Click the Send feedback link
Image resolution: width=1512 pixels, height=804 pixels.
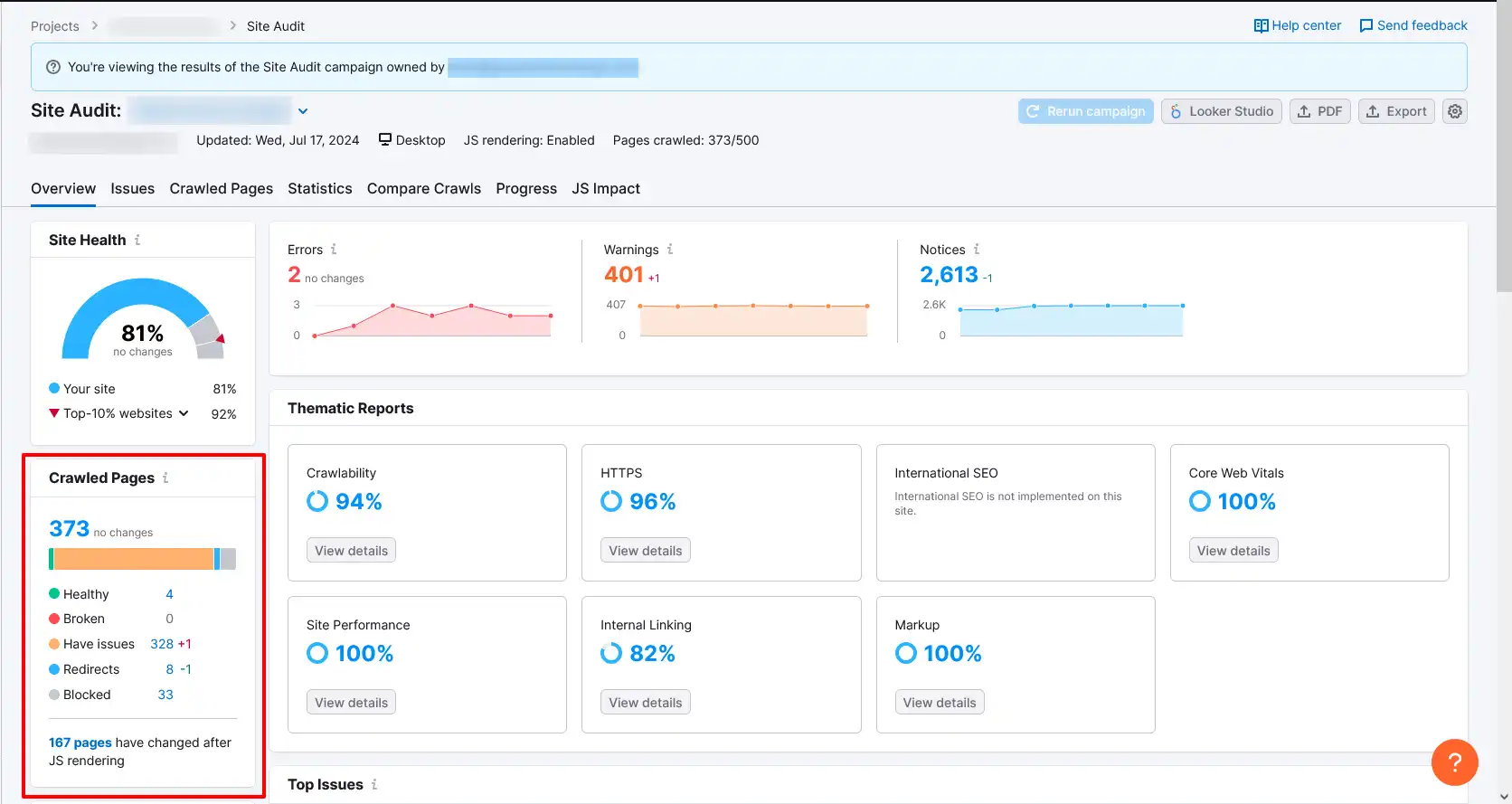click(1413, 25)
